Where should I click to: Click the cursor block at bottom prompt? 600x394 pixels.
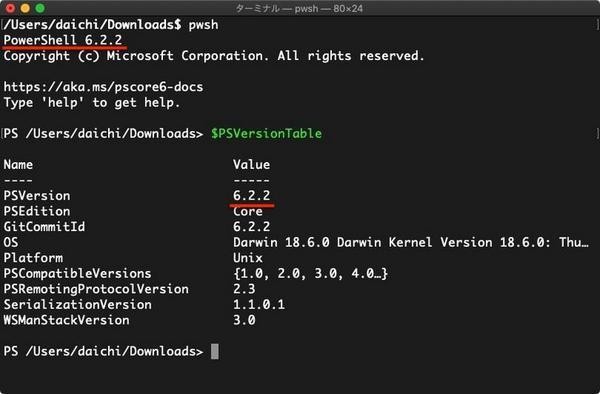pos(215,351)
